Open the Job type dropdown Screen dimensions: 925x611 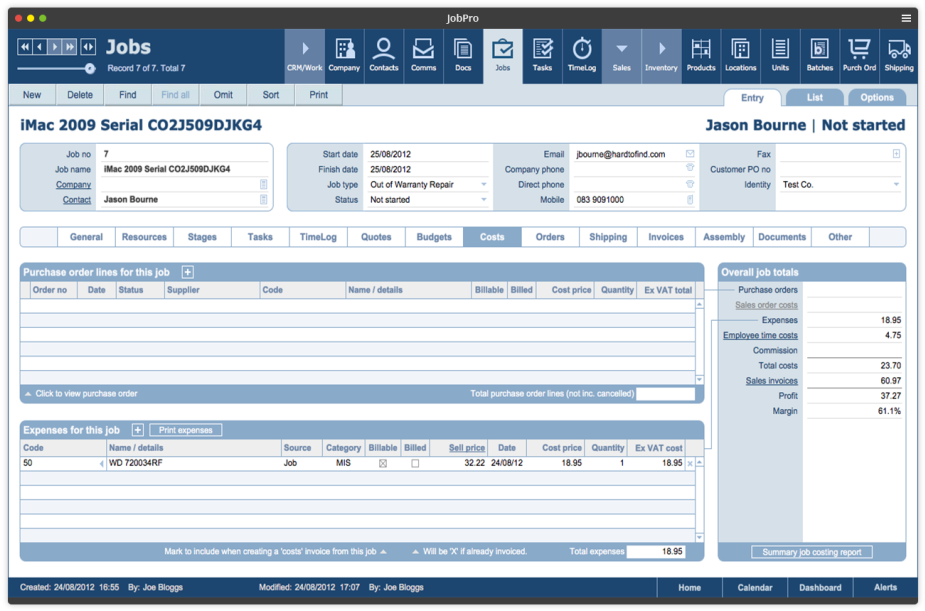(484, 185)
